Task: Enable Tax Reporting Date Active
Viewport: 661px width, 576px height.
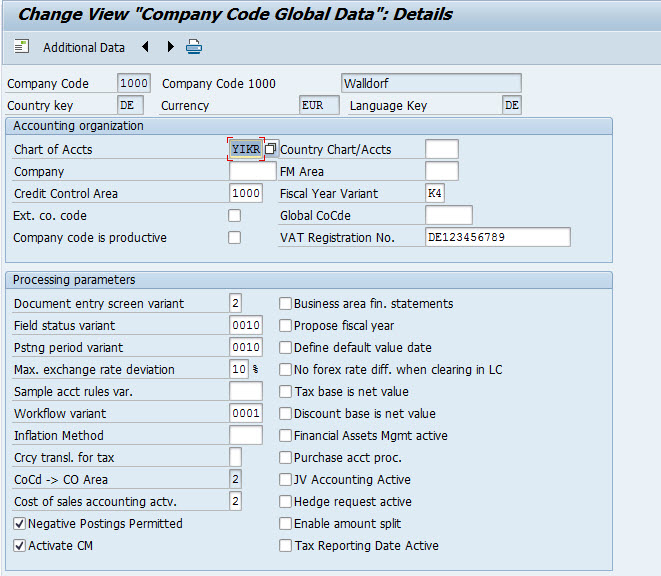Action: (x=285, y=545)
